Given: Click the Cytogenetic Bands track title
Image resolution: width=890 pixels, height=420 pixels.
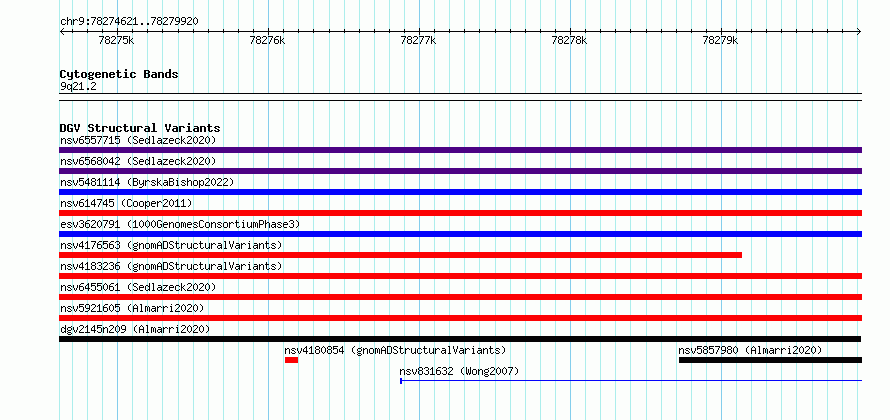Looking at the screenshot, I should 119,74.
